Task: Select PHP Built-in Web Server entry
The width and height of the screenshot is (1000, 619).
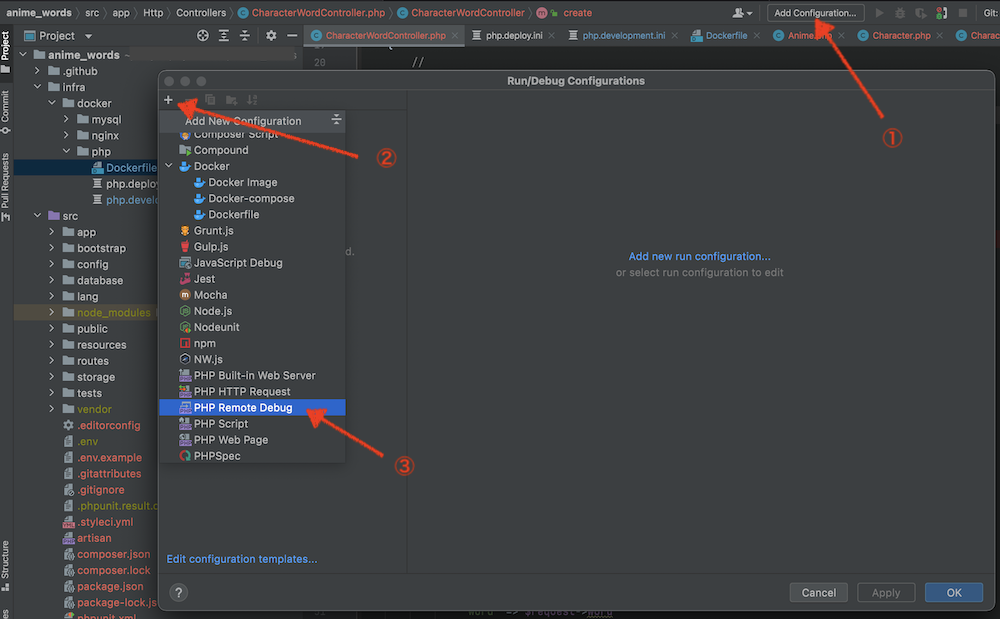Action: 252,375
